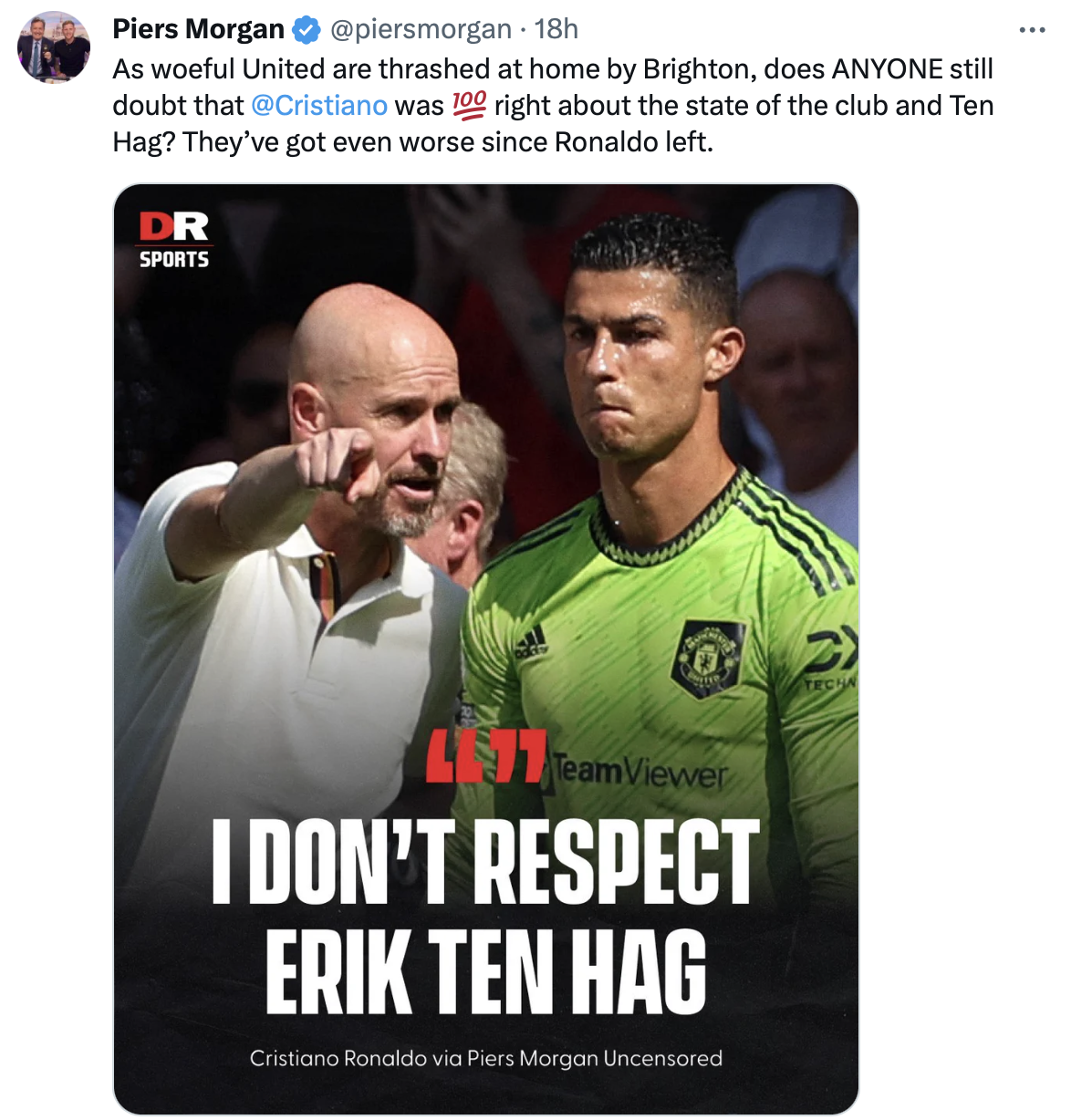Click the Piers Morgan Uncensored caption line

[x=486, y=1058]
